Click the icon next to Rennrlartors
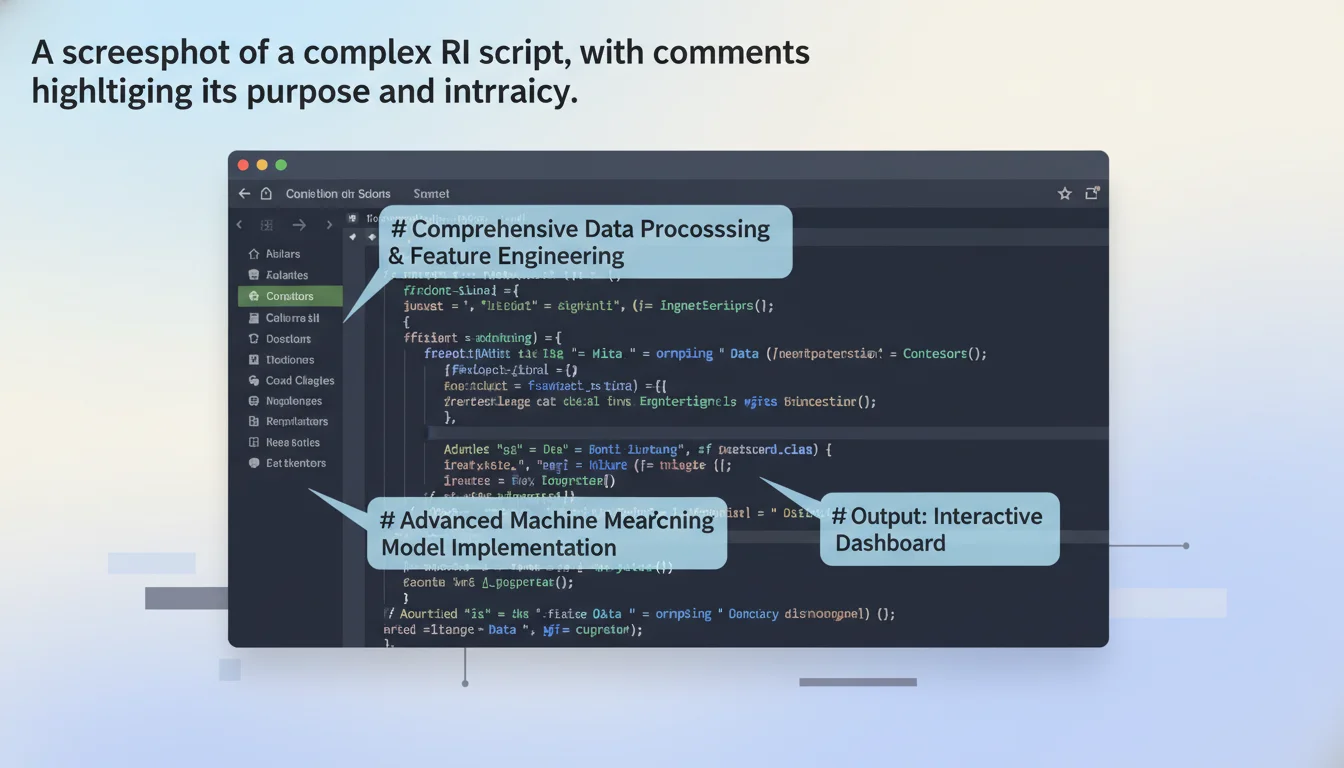Screen dimensions: 1344x768 (x=255, y=421)
